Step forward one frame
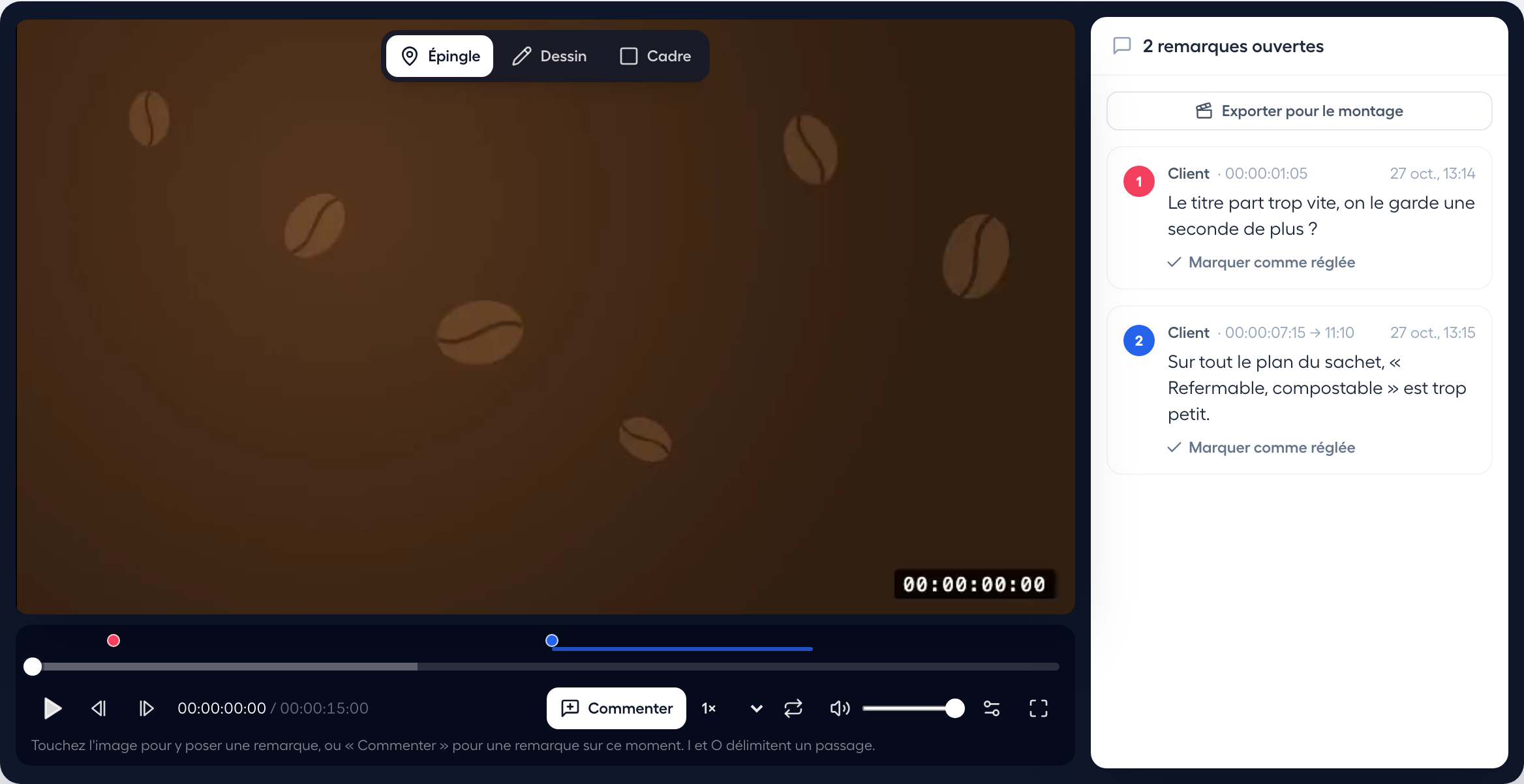 [x=146, y=708]
